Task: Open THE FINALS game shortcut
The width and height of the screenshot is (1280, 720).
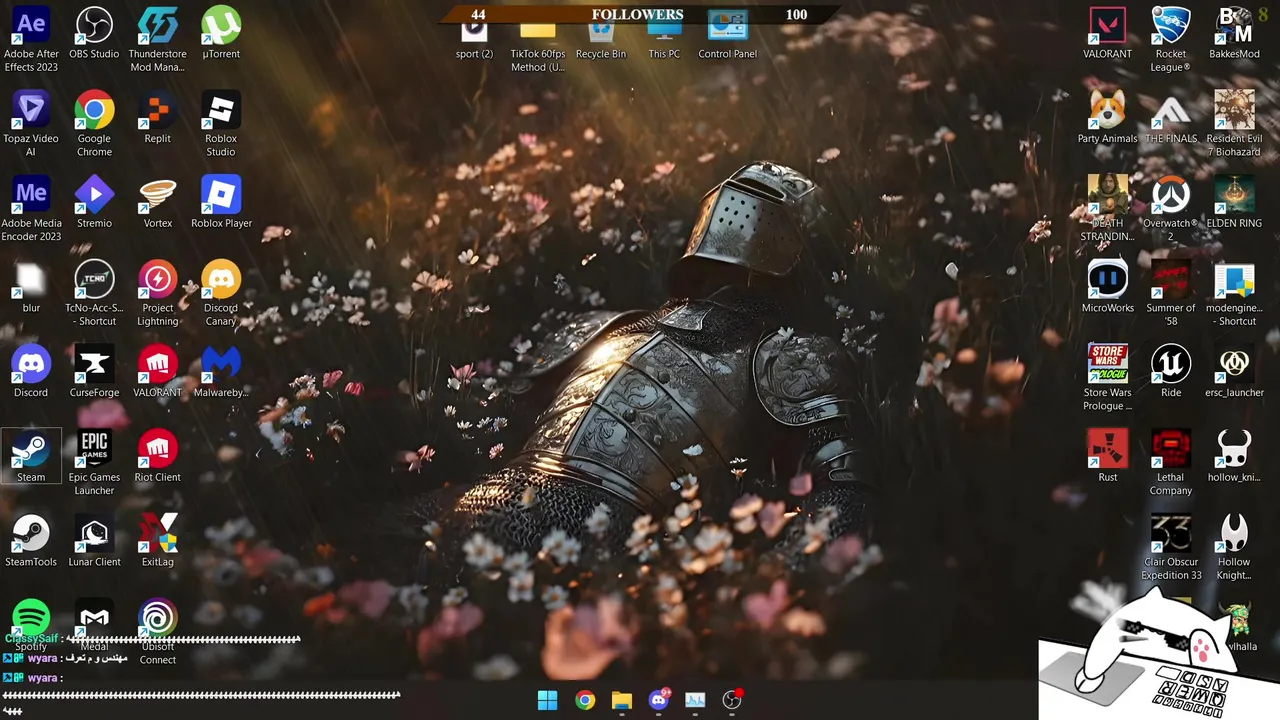Action: [x=1171, y=118]
